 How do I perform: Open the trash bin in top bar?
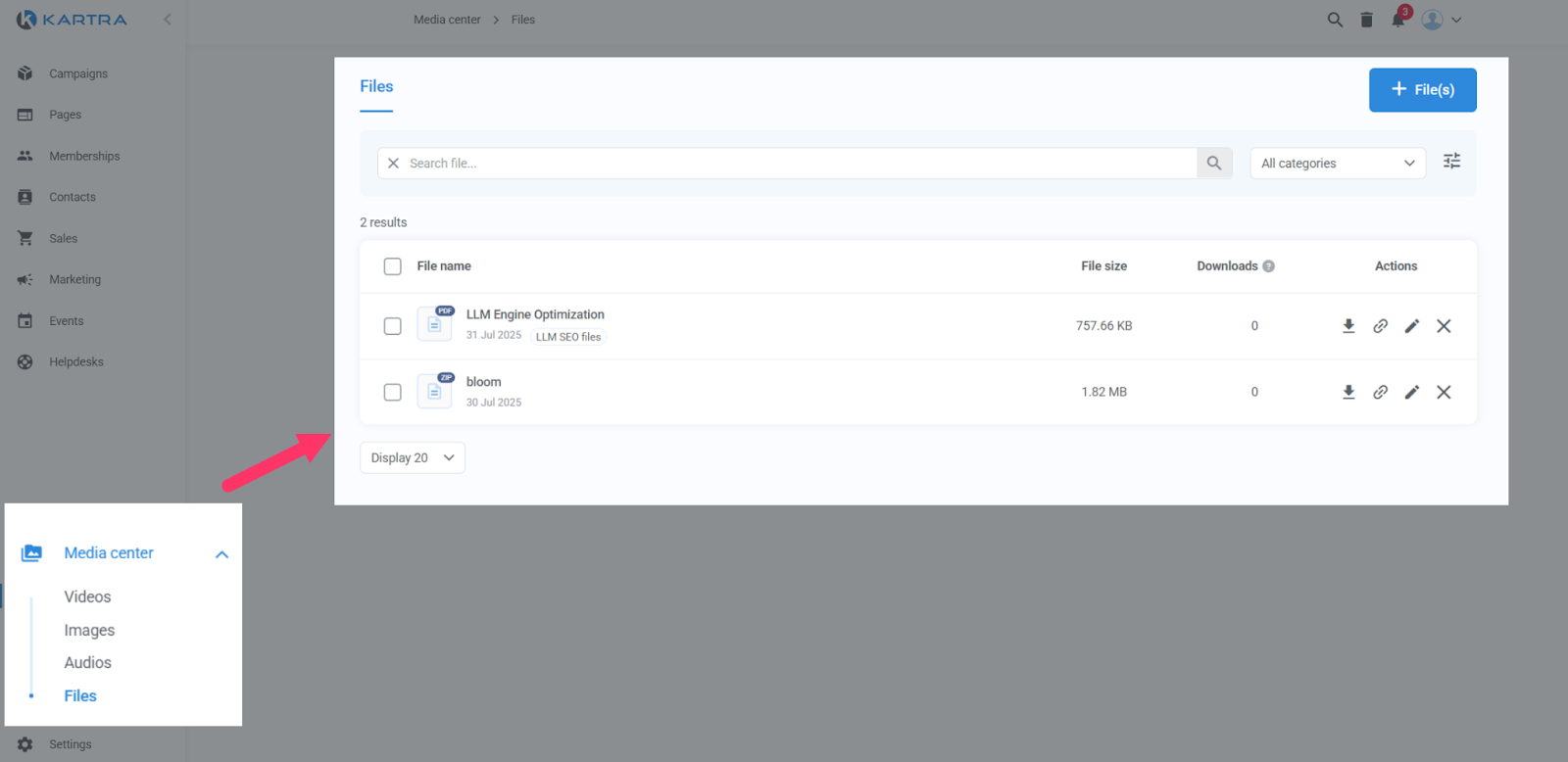pyautogui.click(x=1366, y=20)
